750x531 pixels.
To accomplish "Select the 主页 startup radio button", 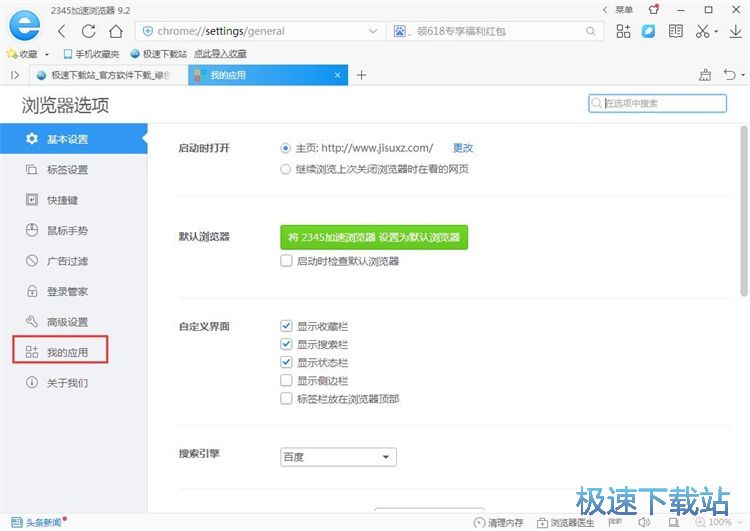I will (286, 148).
